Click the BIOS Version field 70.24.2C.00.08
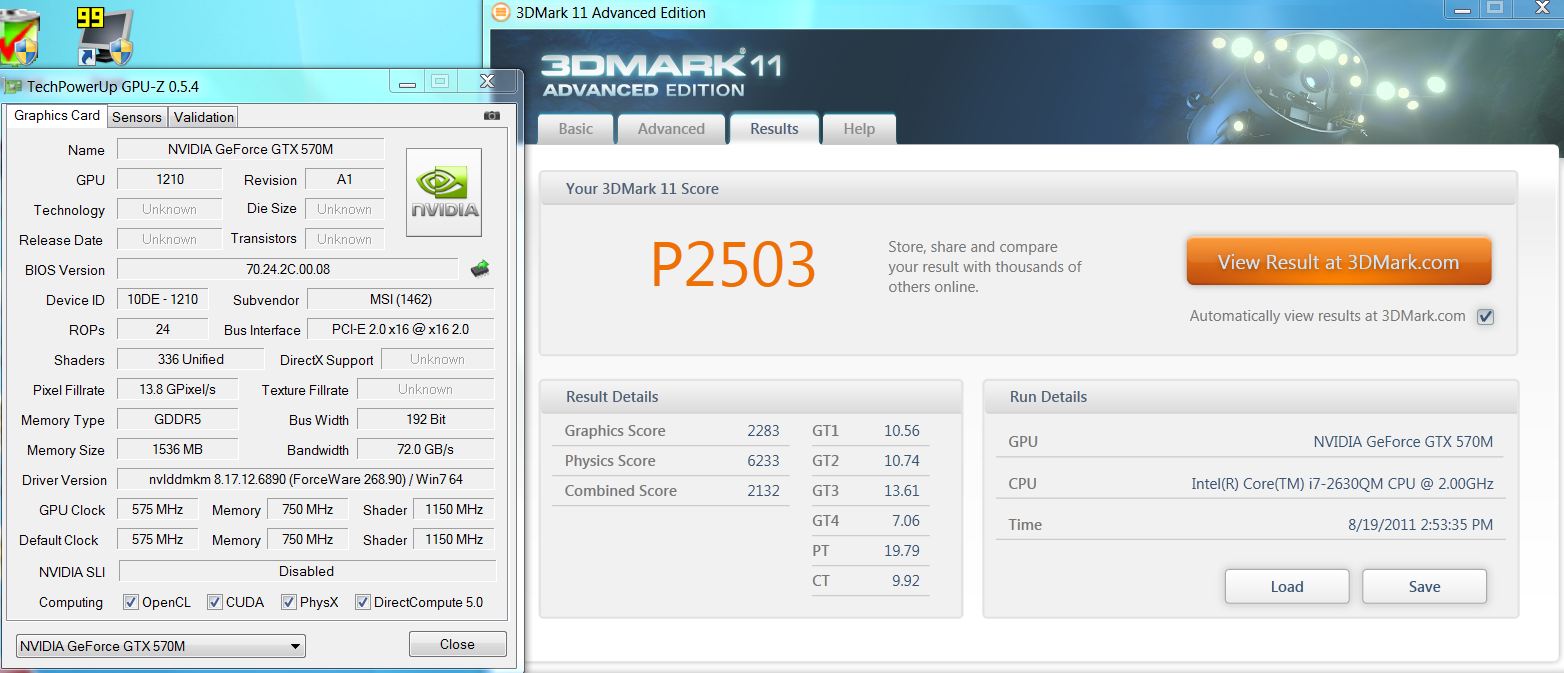Screen dimensions: 1564x673 coord(288,269)
